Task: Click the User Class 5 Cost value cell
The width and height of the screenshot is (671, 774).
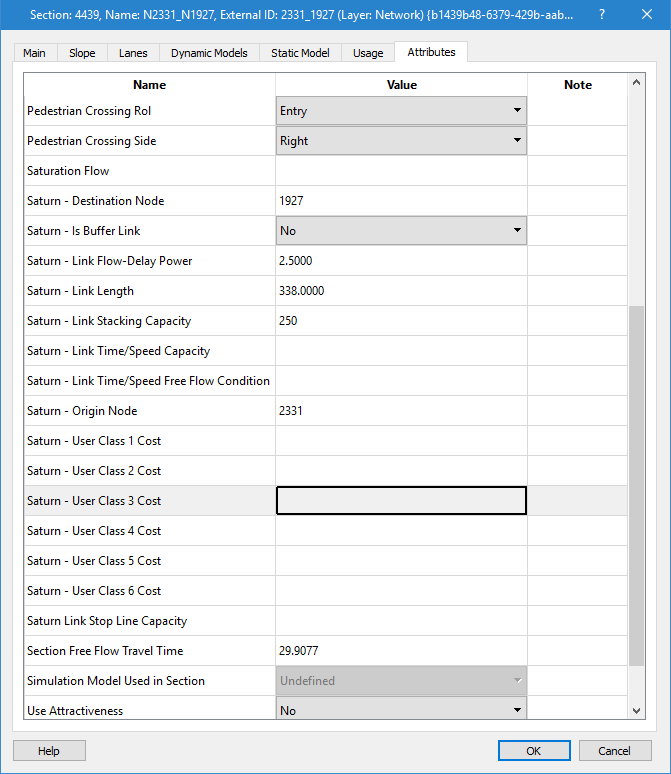Action: coord(401,561)
